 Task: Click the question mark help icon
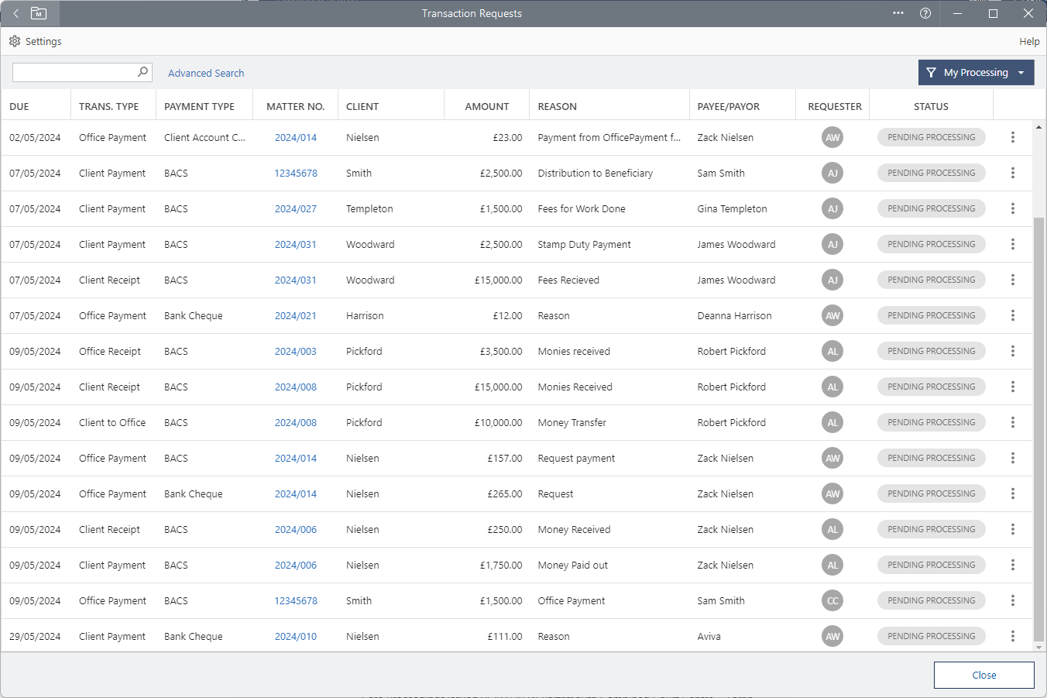925,14
